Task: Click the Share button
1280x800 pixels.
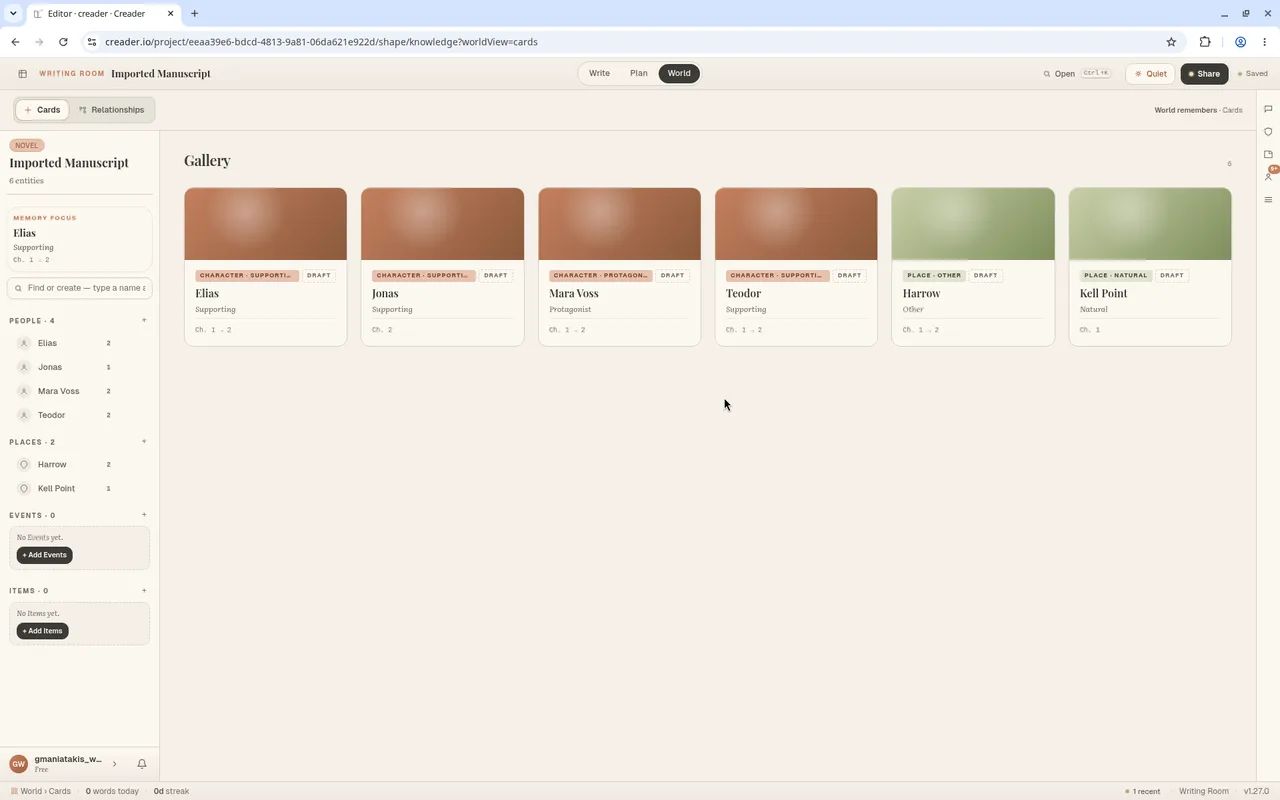Action: 1204,74
